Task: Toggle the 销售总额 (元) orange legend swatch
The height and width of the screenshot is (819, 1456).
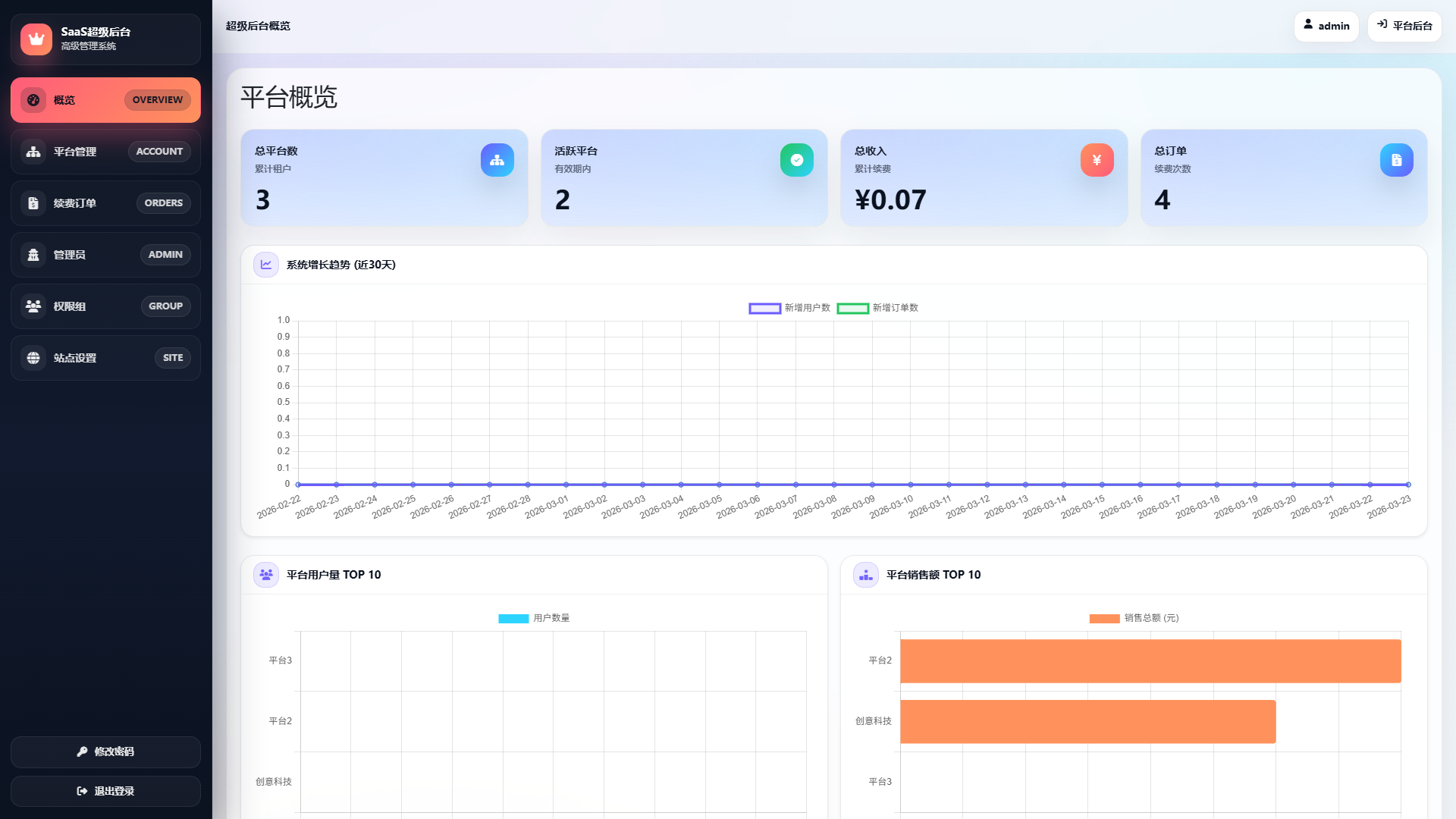Action: [1104, 618]
